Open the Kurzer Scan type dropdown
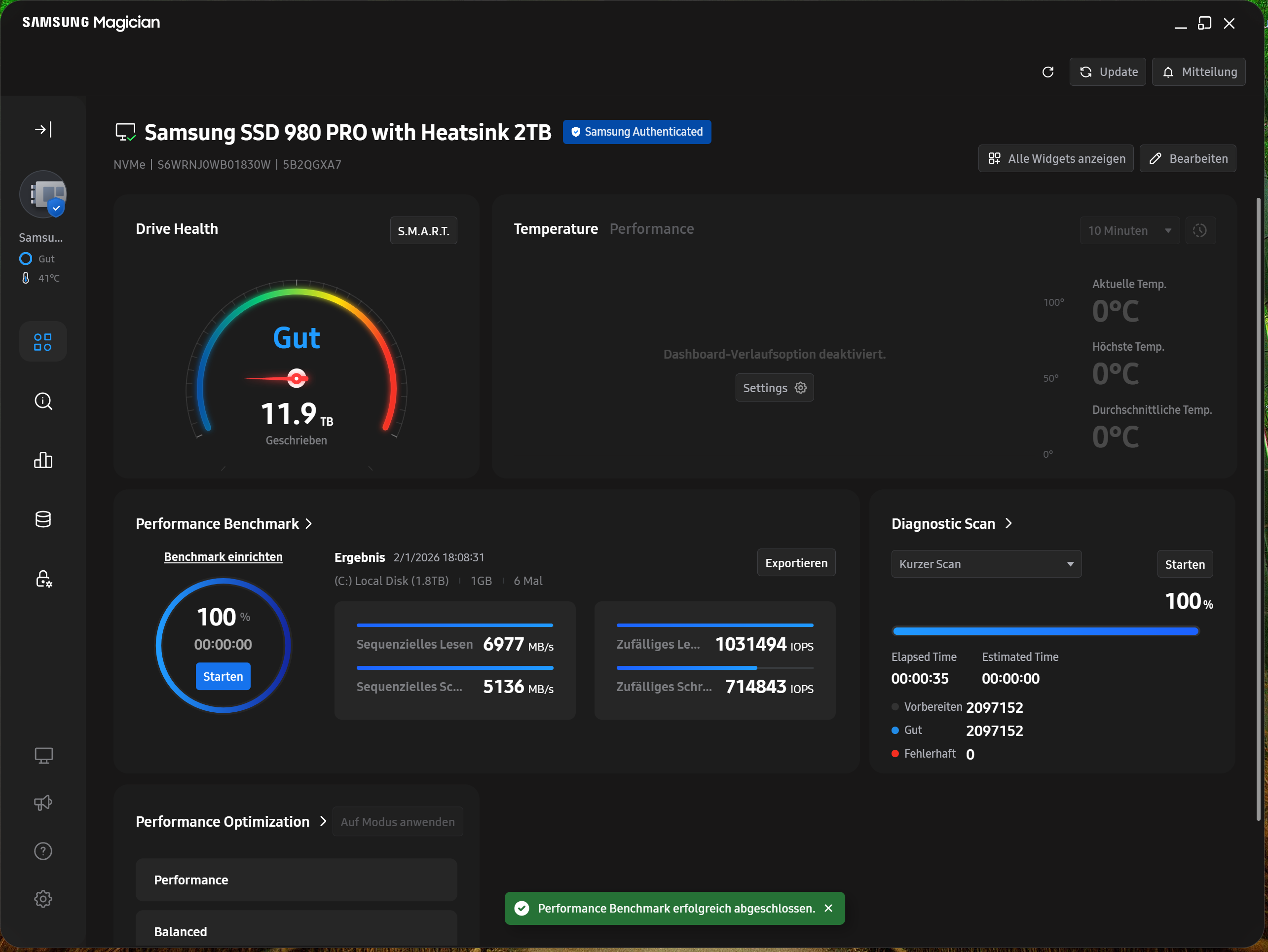Image resolution: width=1268 pixels, height=952 pixels. coord(986,564)
